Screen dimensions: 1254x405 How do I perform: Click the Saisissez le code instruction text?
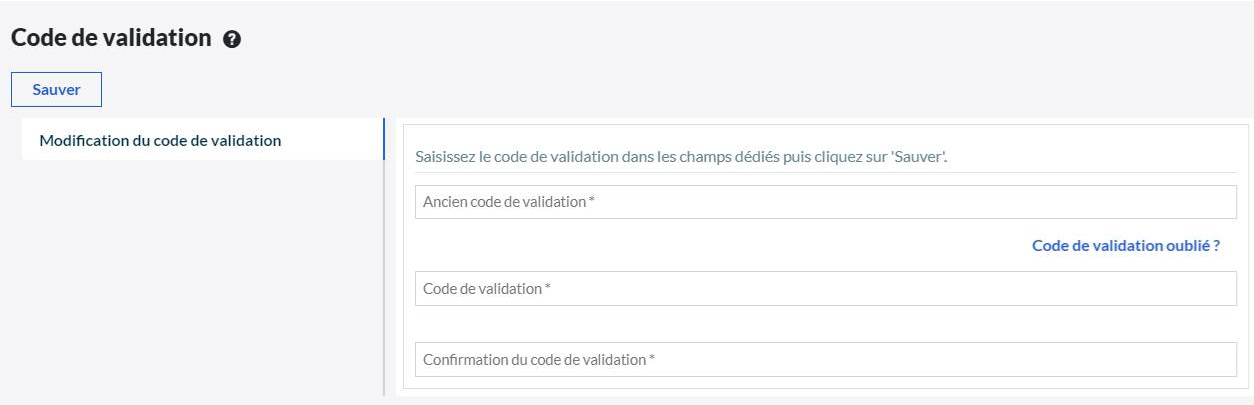680,157
